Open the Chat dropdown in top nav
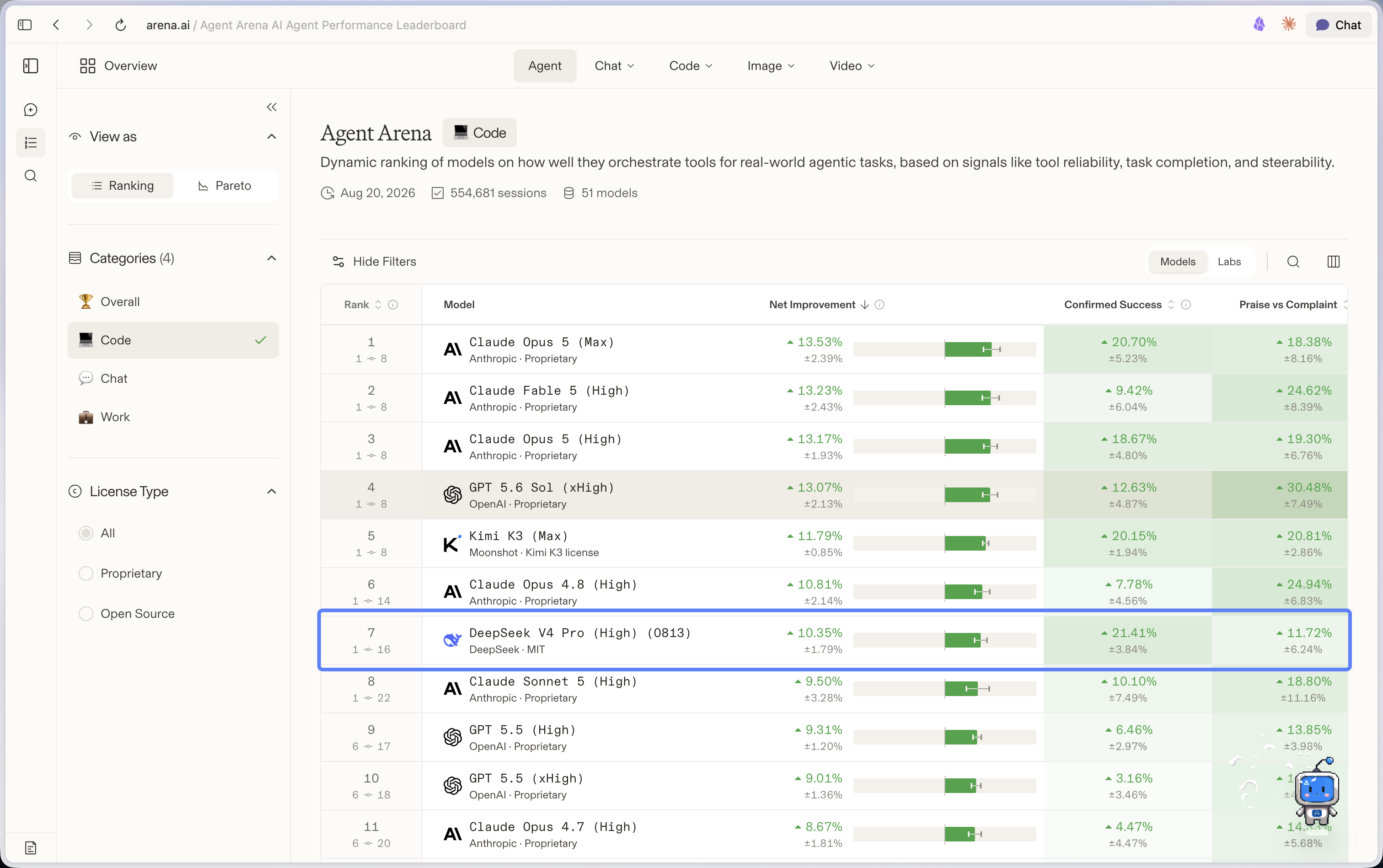Image resolution: width=1383 pixels, height=868 pixels. (614, 66)
